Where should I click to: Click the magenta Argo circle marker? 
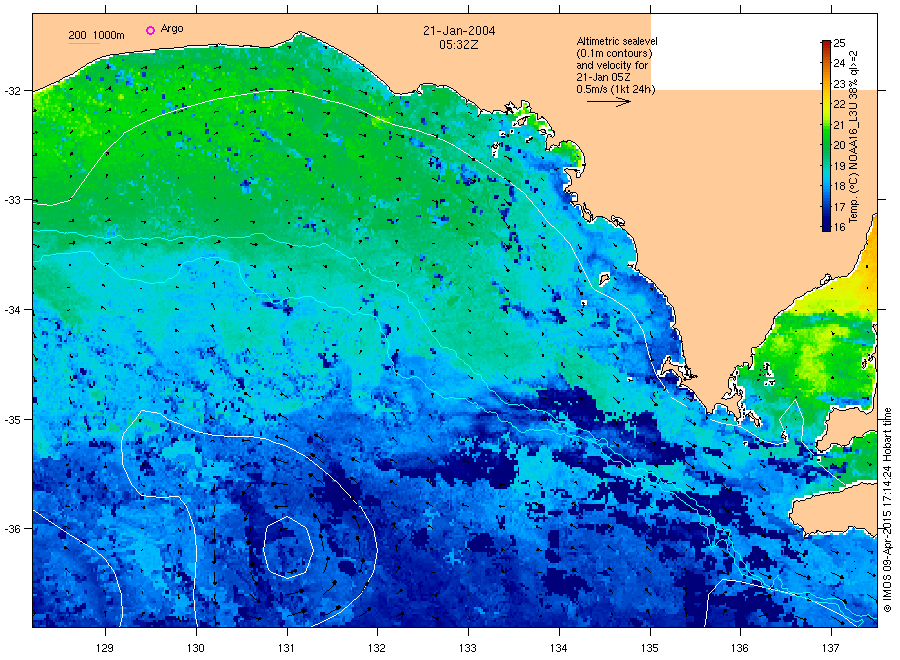pyautogui.click(x=150, y=30)
